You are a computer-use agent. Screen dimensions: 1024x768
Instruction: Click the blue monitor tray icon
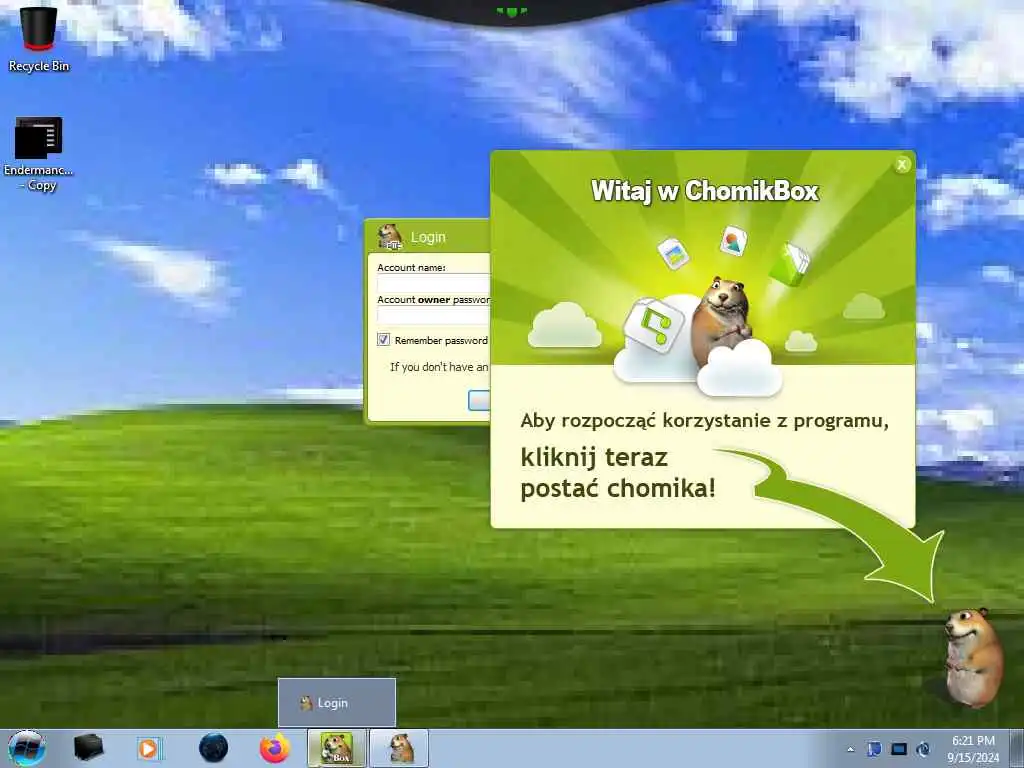(x=899, y=749)
